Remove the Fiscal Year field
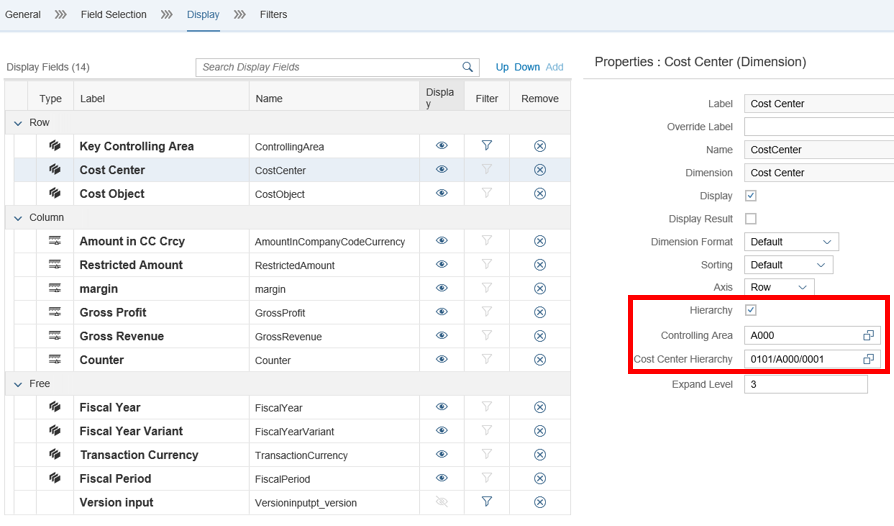Image resolution: width=894 pixels, height=526 pixels. [x=540, y=407]
